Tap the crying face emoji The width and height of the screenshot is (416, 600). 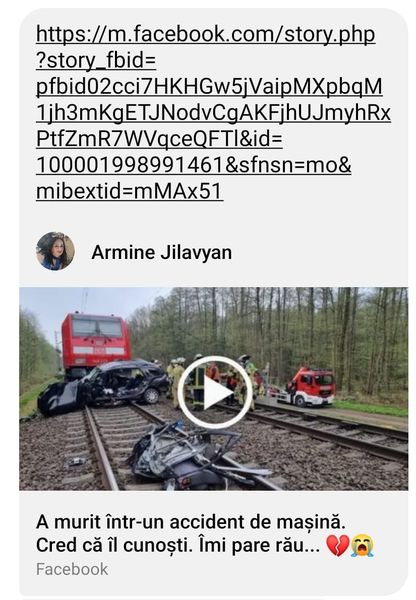click(362, 545)
